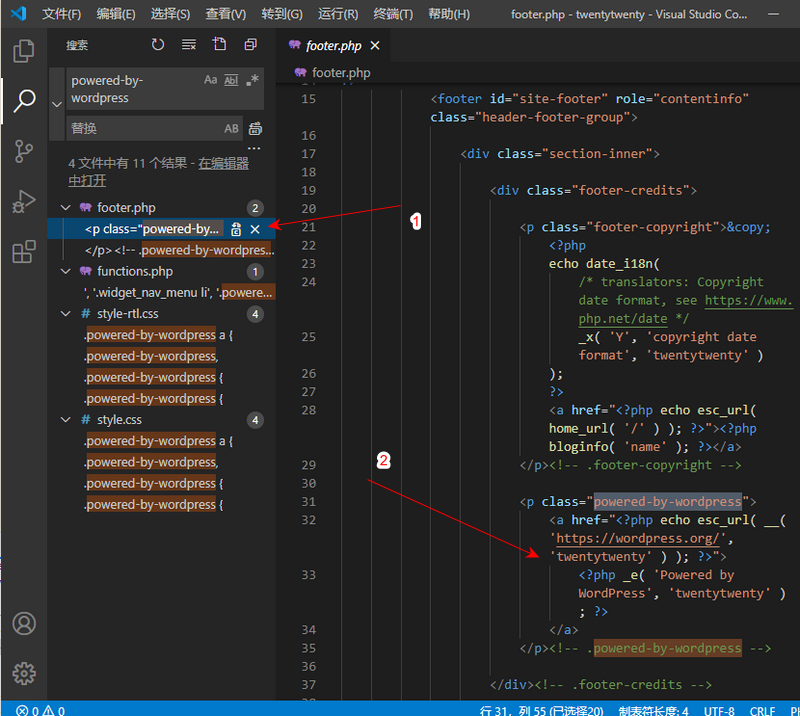Open the 终端(T) menu
800x716 pixels.
point(393,14)
